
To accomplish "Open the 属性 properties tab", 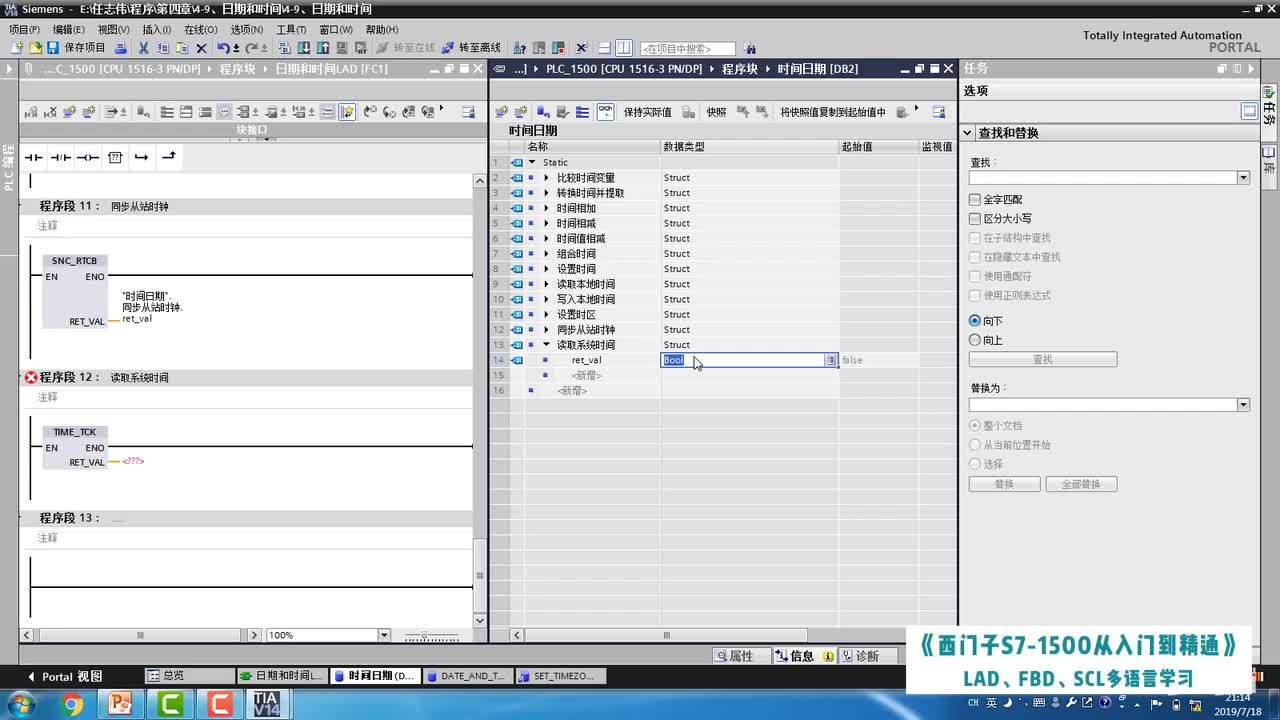I will point(735,656).
